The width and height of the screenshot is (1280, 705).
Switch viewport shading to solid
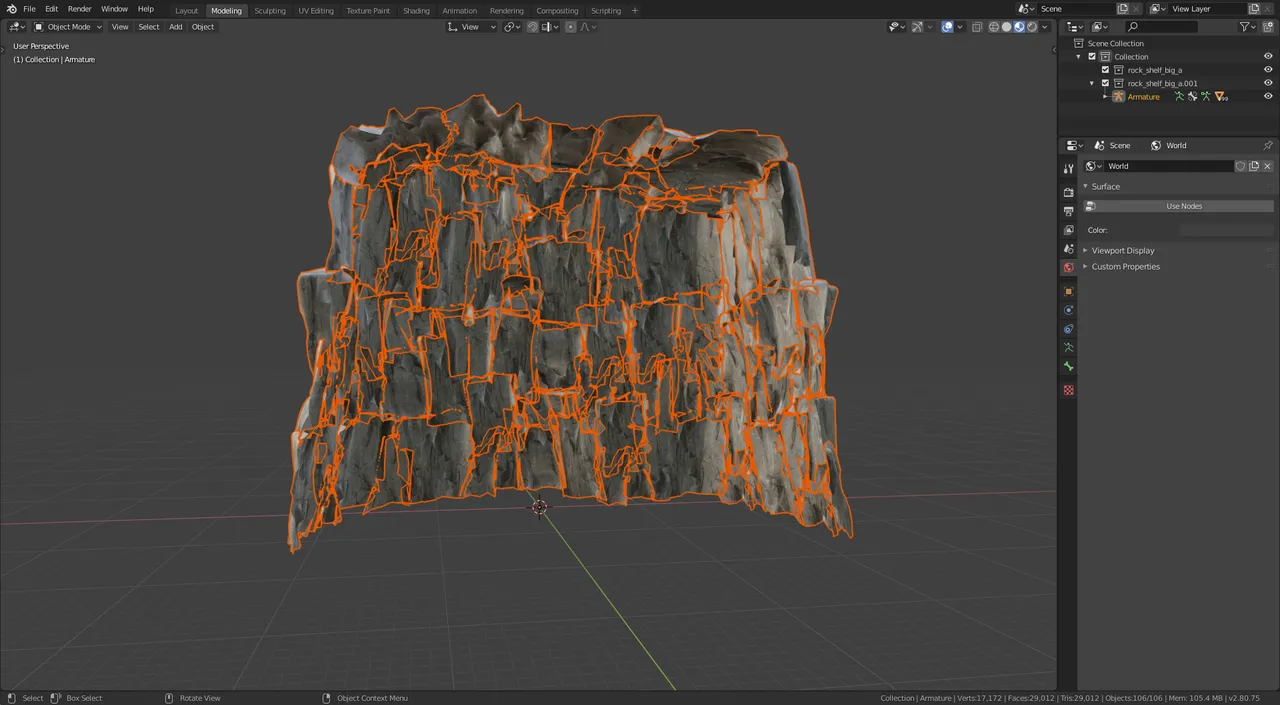pyautogui.click(x=1007, y=27)
